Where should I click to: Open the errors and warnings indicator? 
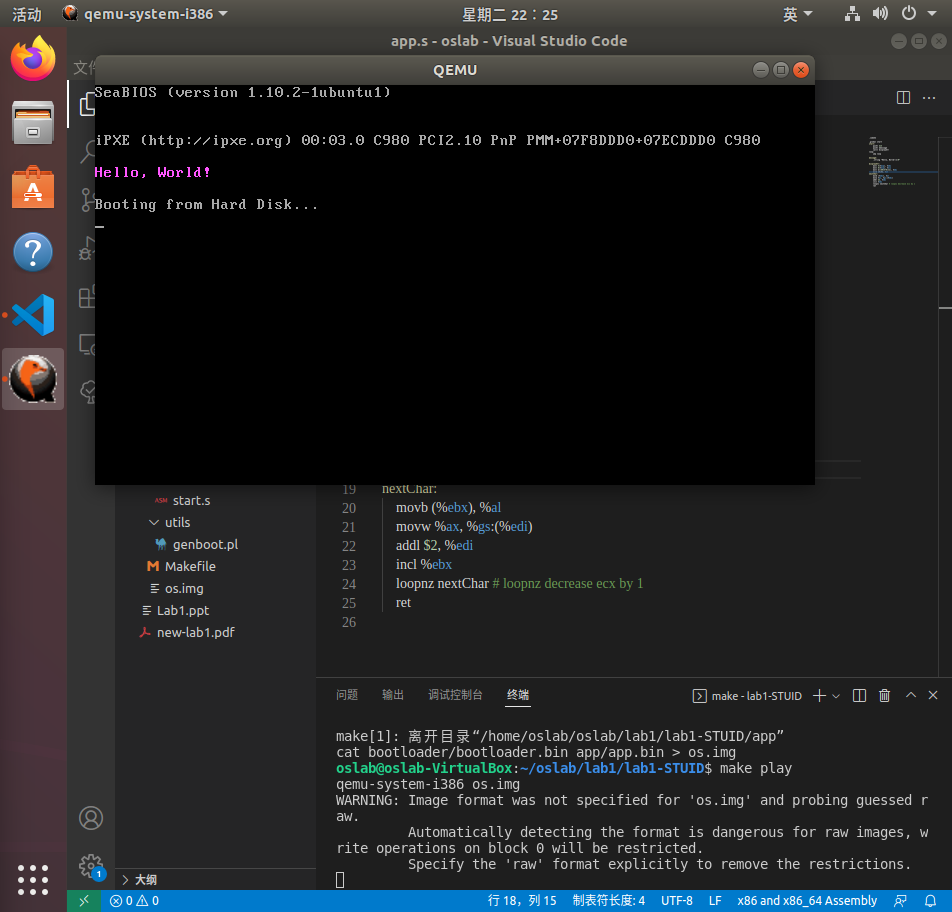pos(135,901)
